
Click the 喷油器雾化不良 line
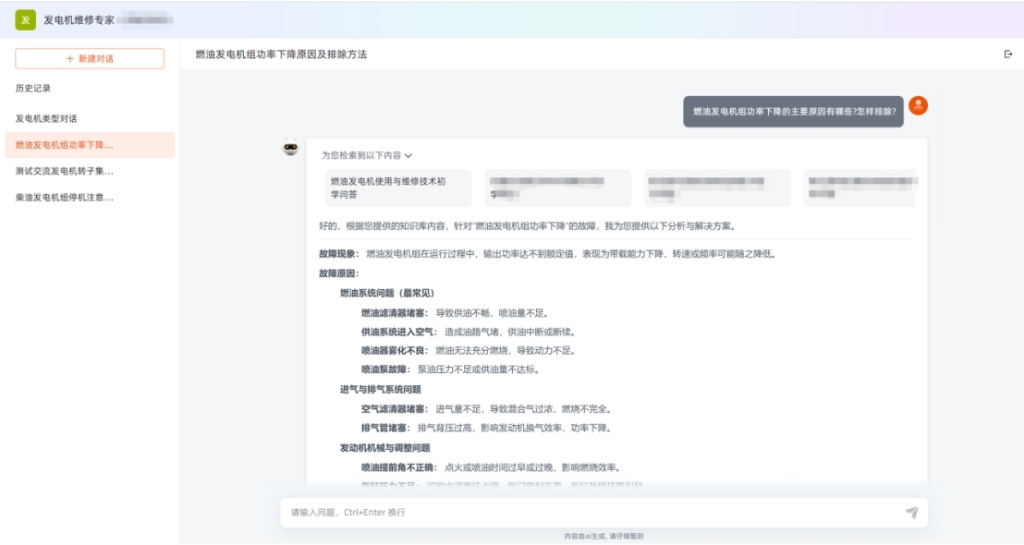469,351
